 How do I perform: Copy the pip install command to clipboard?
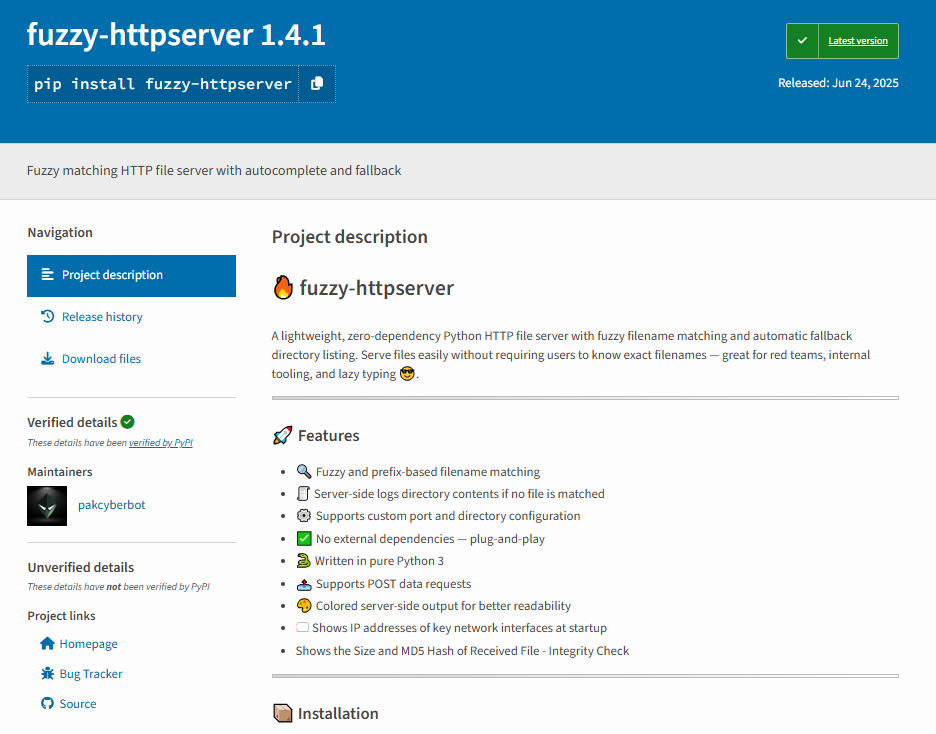click(317, 84)
